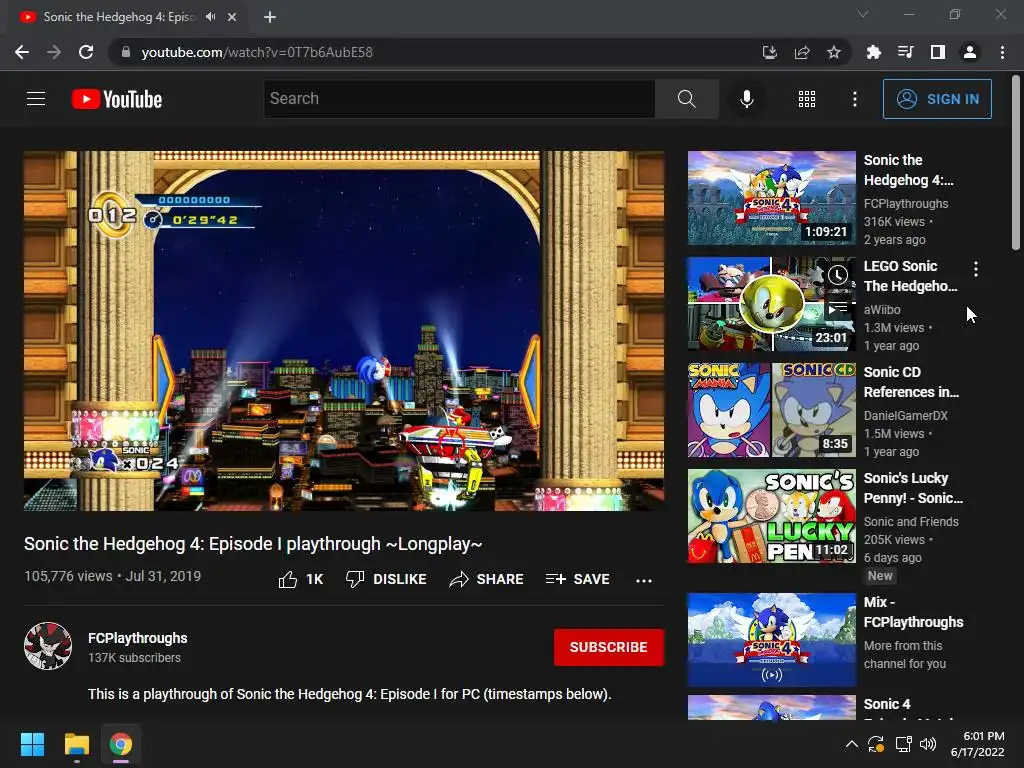
Task: Open Chrome profile avatar menu
Action: point(970,52)
